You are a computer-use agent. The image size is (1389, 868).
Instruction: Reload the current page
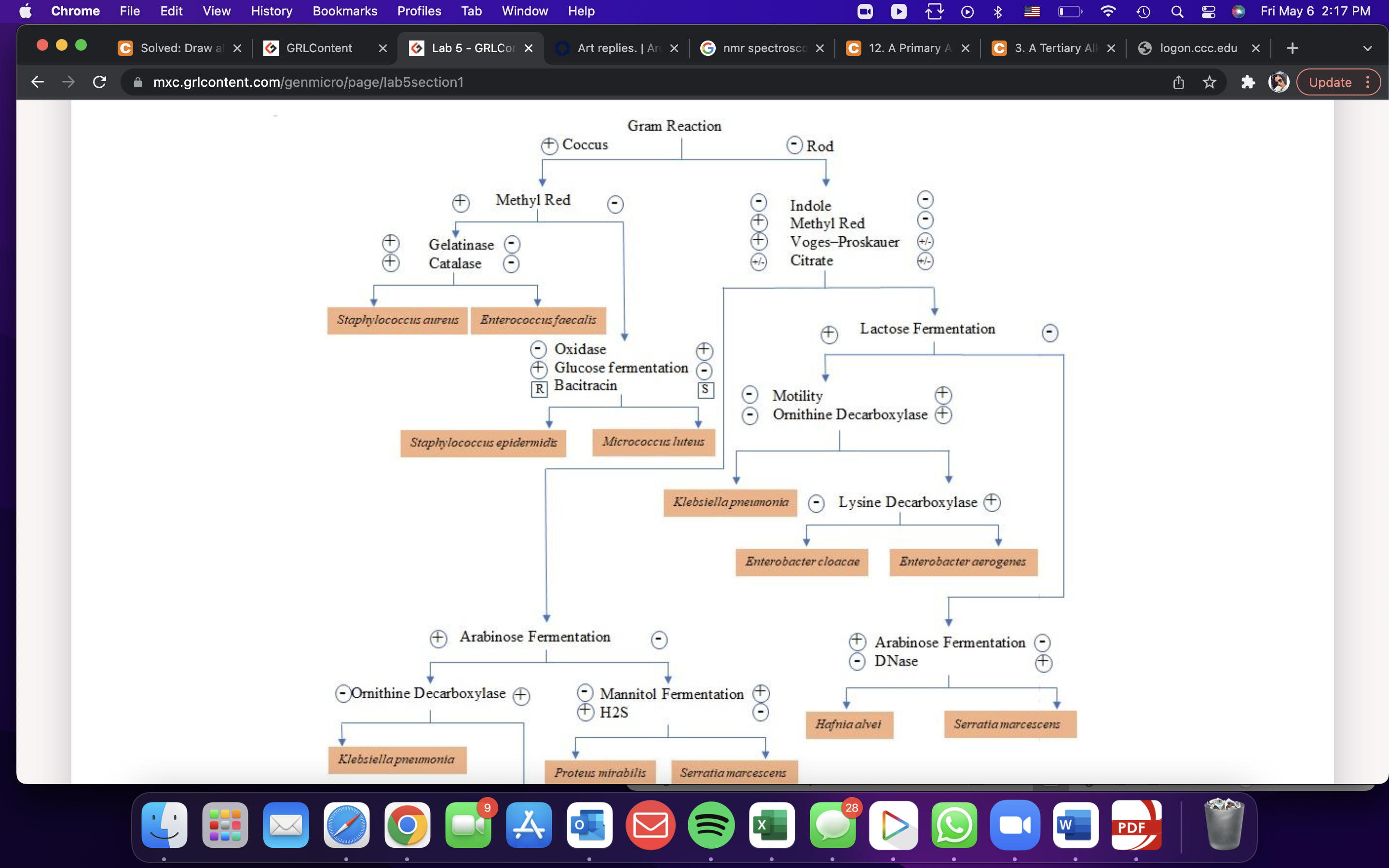[99, 82]
